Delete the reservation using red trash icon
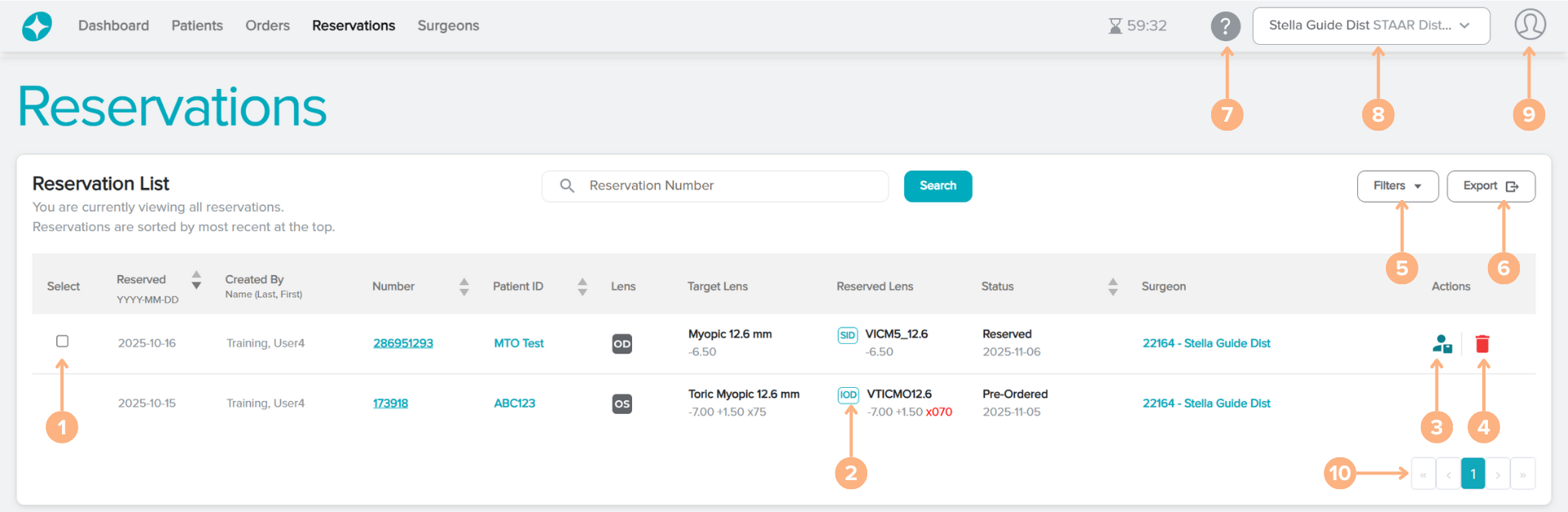Screen dimensions: 1568x512 1482,344
